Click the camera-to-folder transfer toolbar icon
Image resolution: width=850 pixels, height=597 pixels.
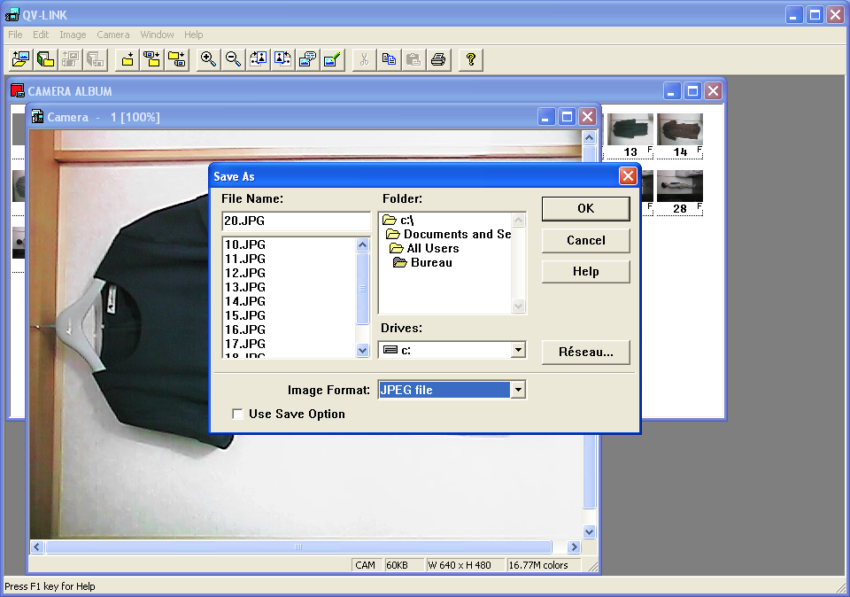coord(152,59)
